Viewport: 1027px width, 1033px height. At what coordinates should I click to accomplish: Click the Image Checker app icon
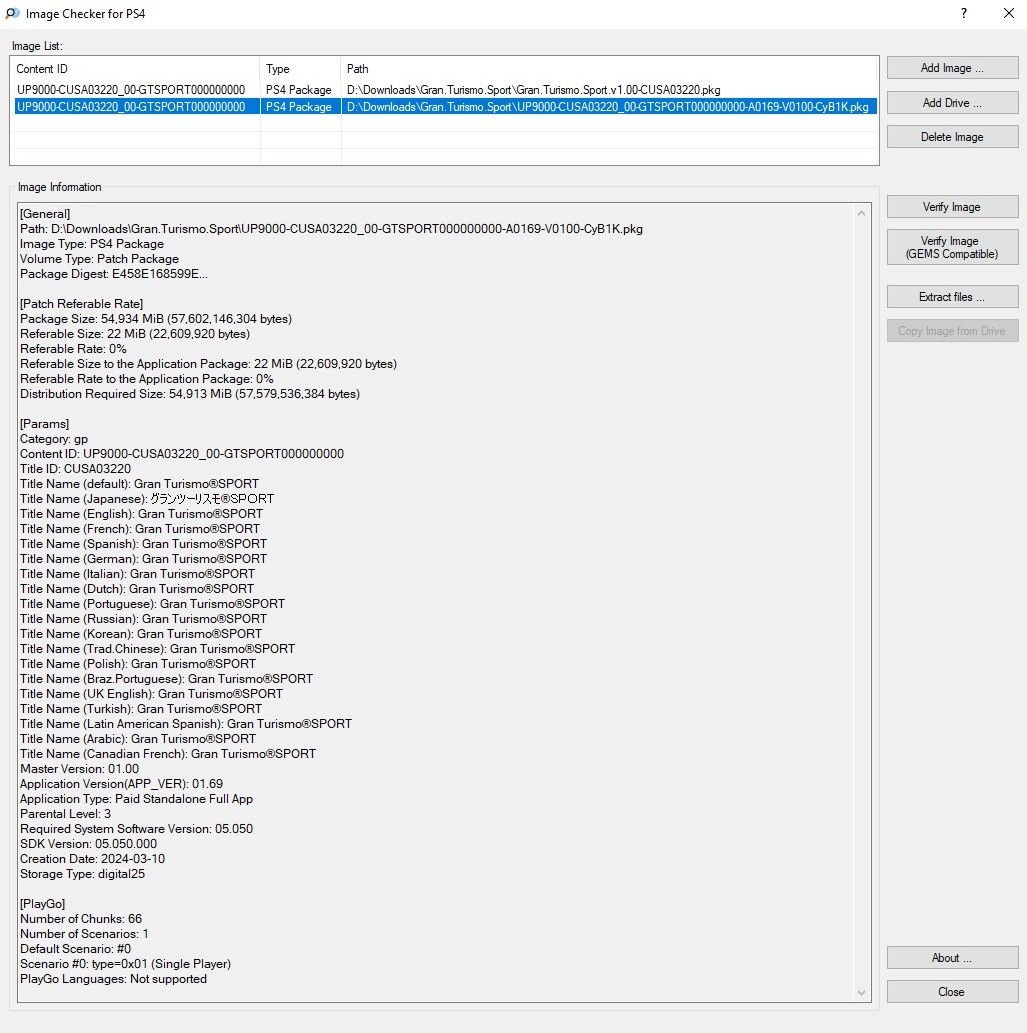(12, 13)
